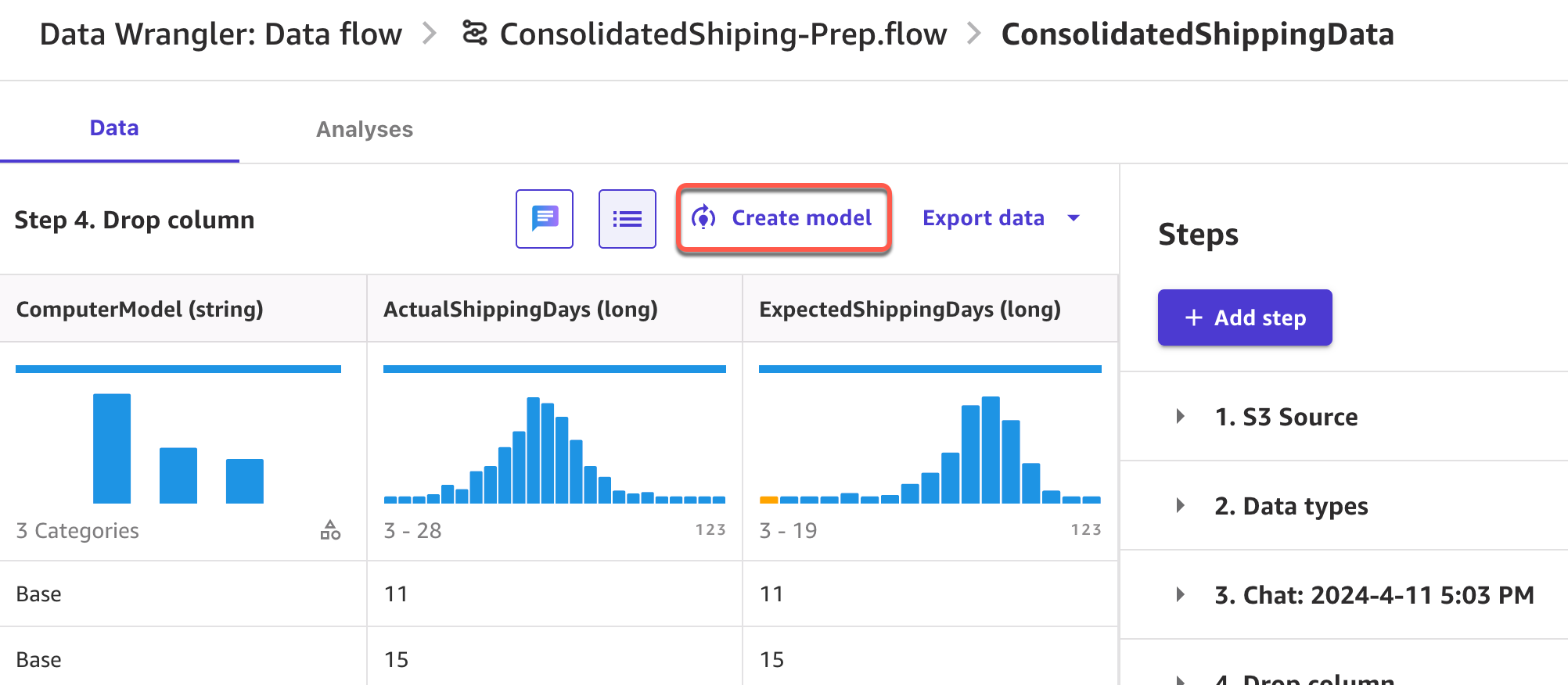
Task: Open the chat for data prep icon
Action: tap(545, 219)
